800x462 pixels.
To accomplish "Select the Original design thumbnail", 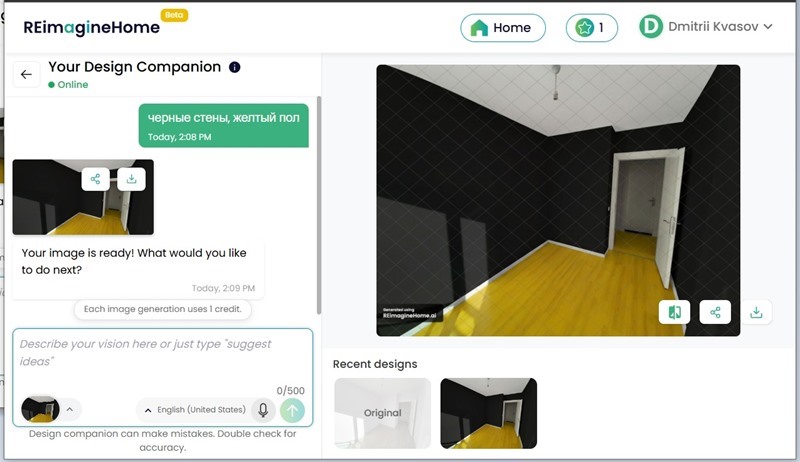I will click(x=383, y=413).
